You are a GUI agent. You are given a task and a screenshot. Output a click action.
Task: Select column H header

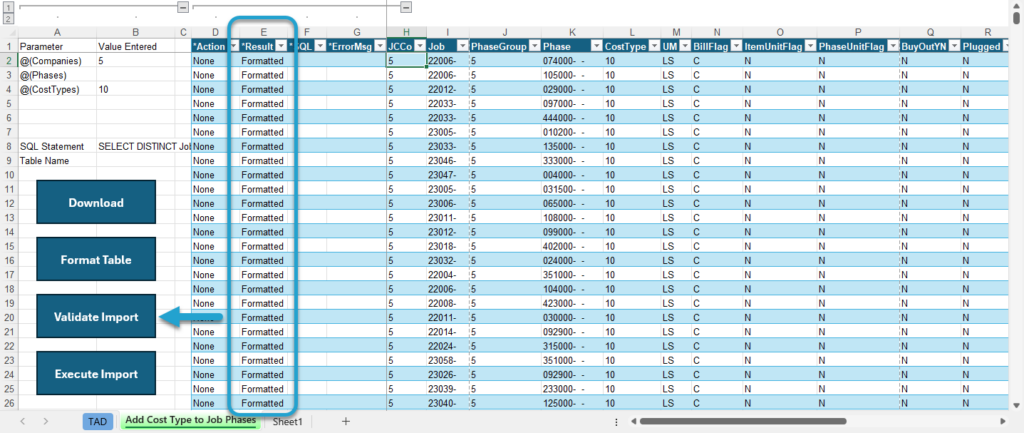point(406,32)
